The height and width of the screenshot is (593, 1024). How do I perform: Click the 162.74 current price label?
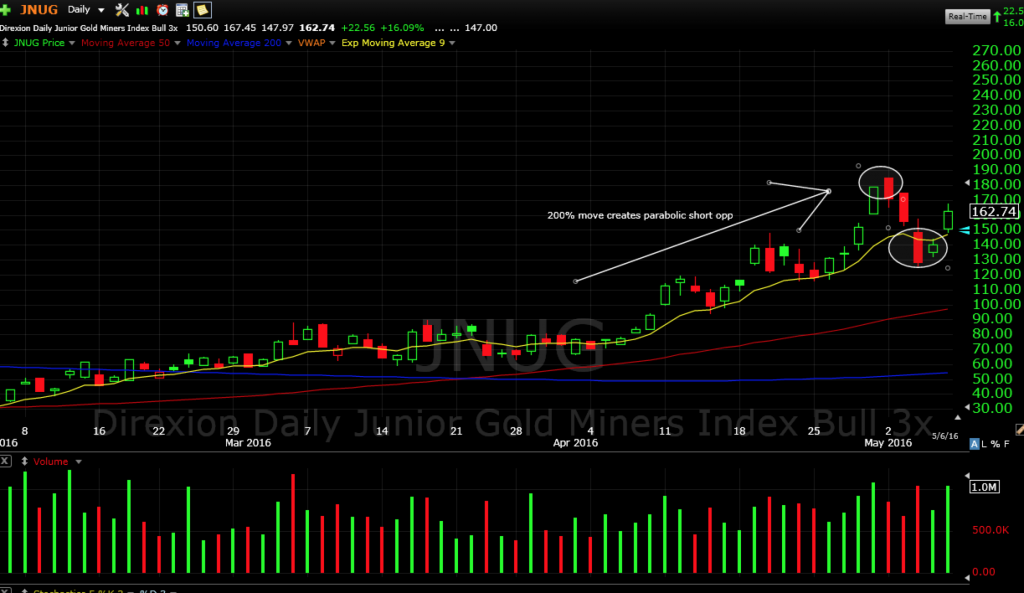(x=994, y=212)
